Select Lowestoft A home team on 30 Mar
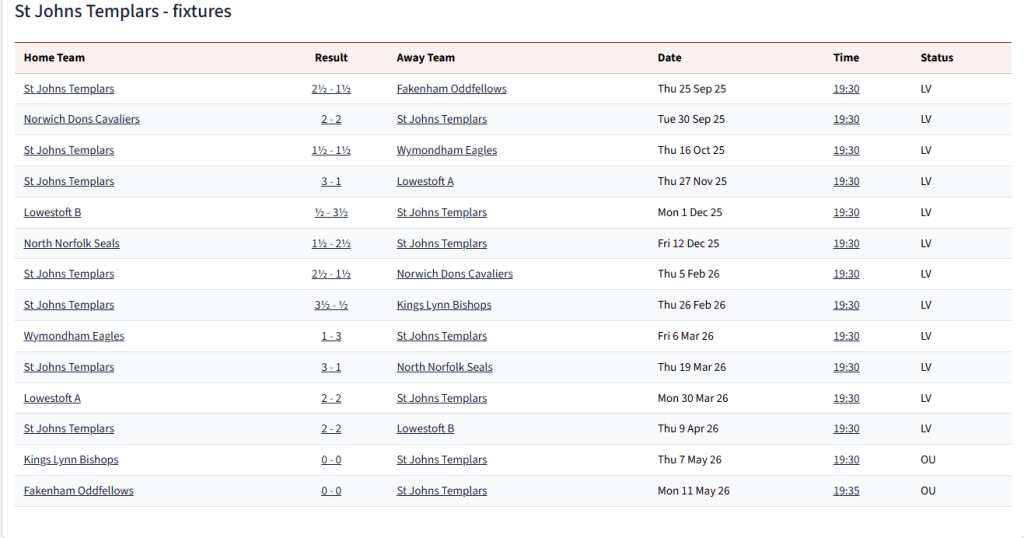 52,398
